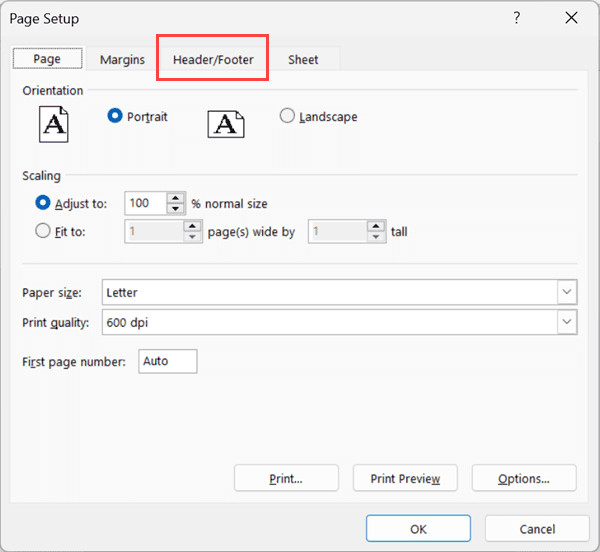Cancel the Page Setup dialog
Screen dimensions: 600x552
[537, 529]
